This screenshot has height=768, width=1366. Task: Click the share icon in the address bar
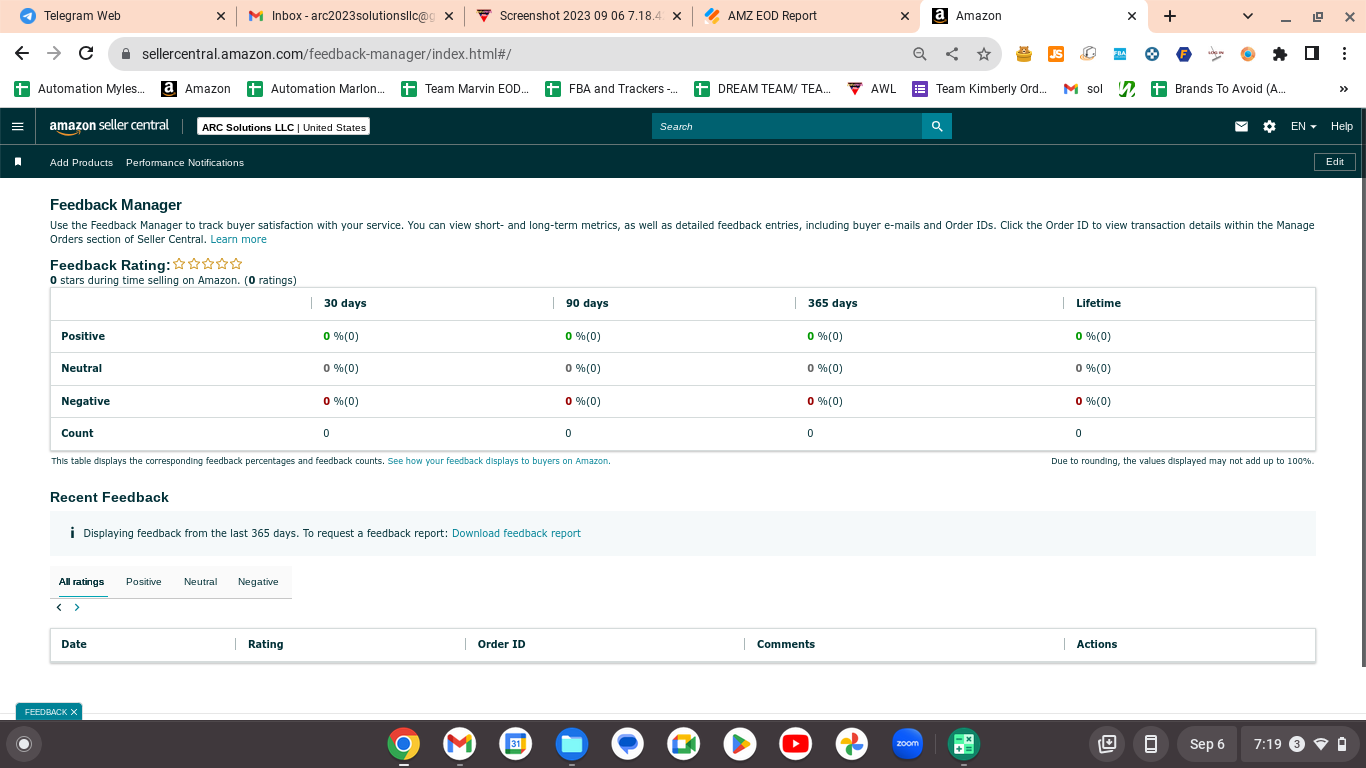pyautogui.click(x=952, y=54)
